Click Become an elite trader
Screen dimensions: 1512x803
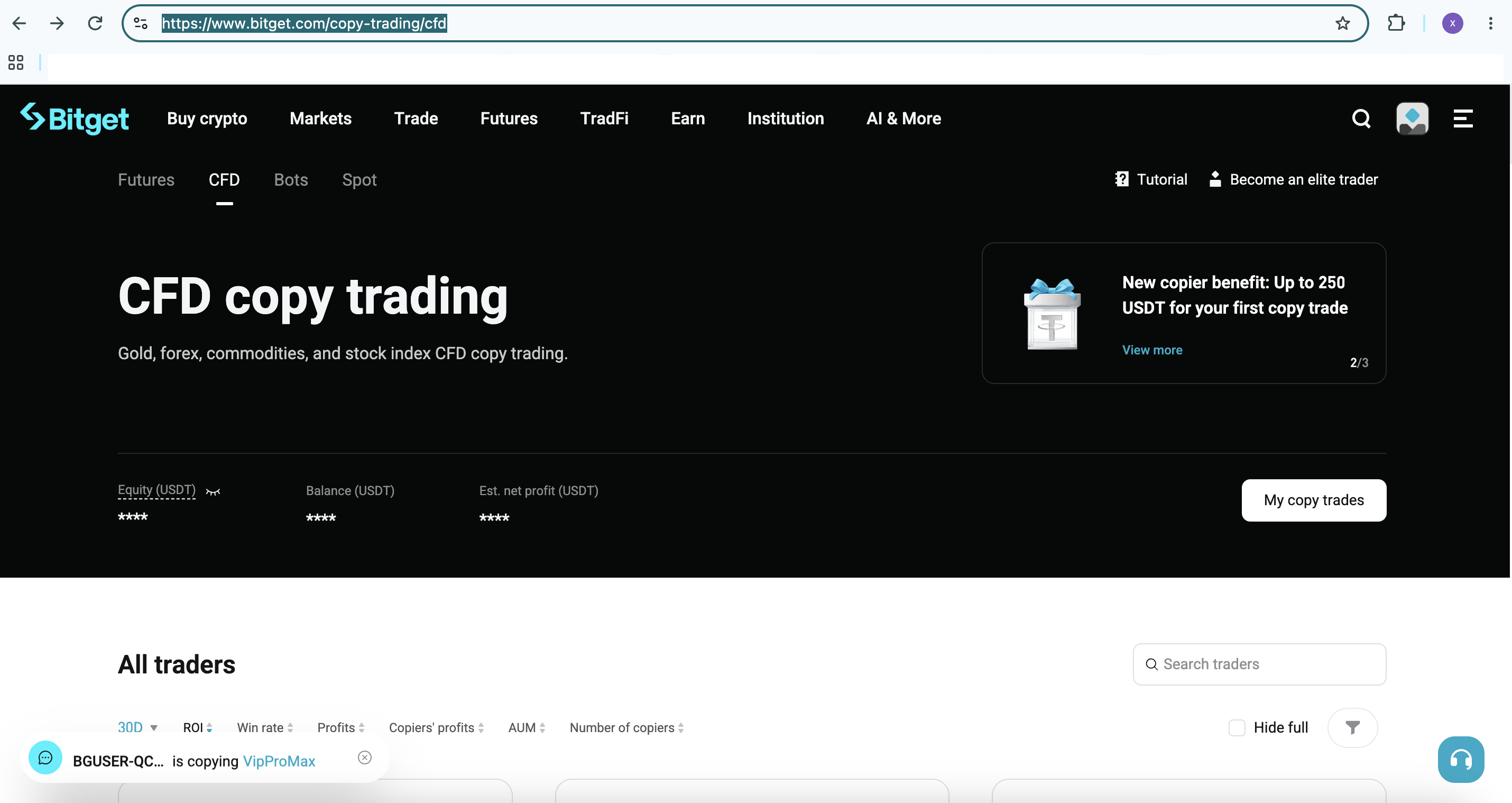tap(1304, 179)
